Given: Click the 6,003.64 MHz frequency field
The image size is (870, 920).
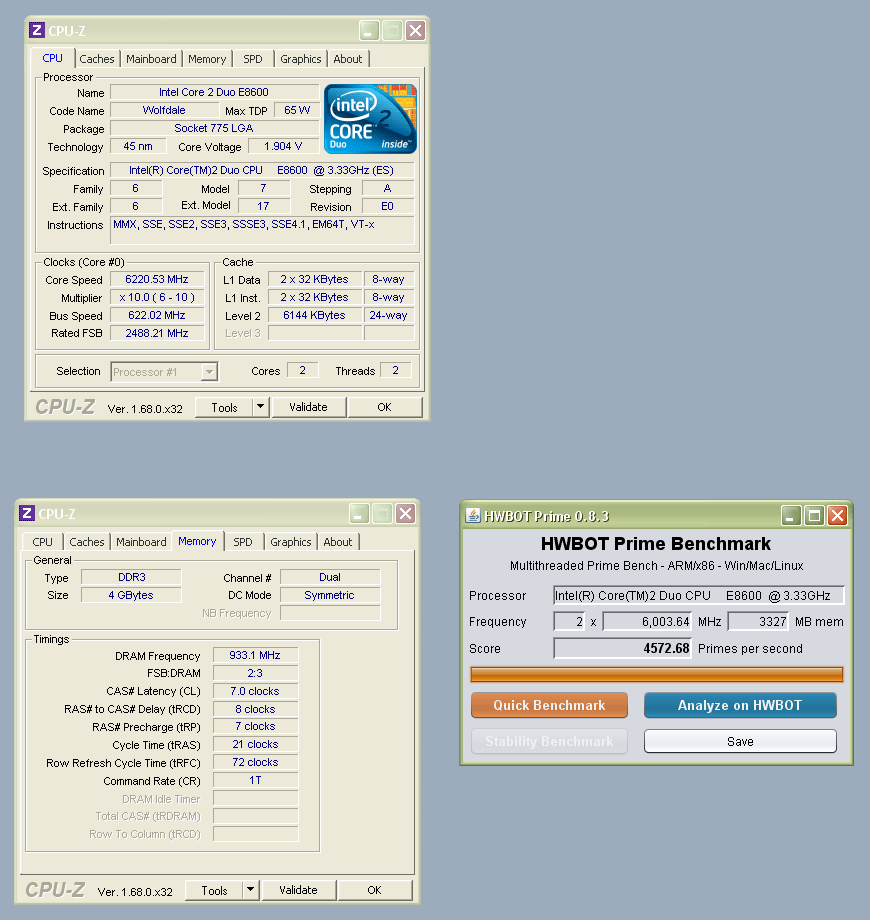Looking at the screenshot, I should [648, 621].
